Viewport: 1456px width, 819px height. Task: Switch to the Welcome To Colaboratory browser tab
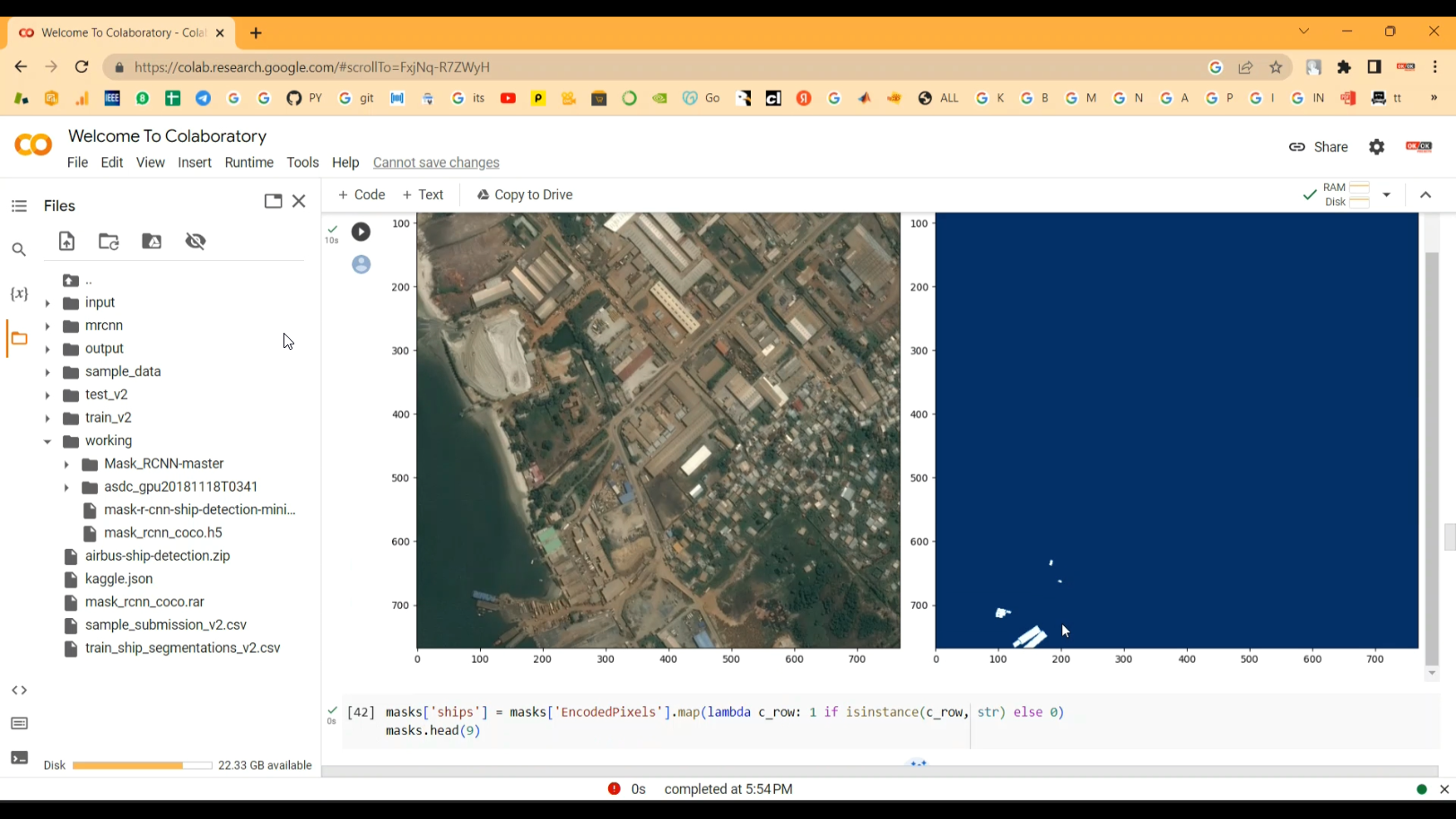pyautogui.click(x=117, y=32)
